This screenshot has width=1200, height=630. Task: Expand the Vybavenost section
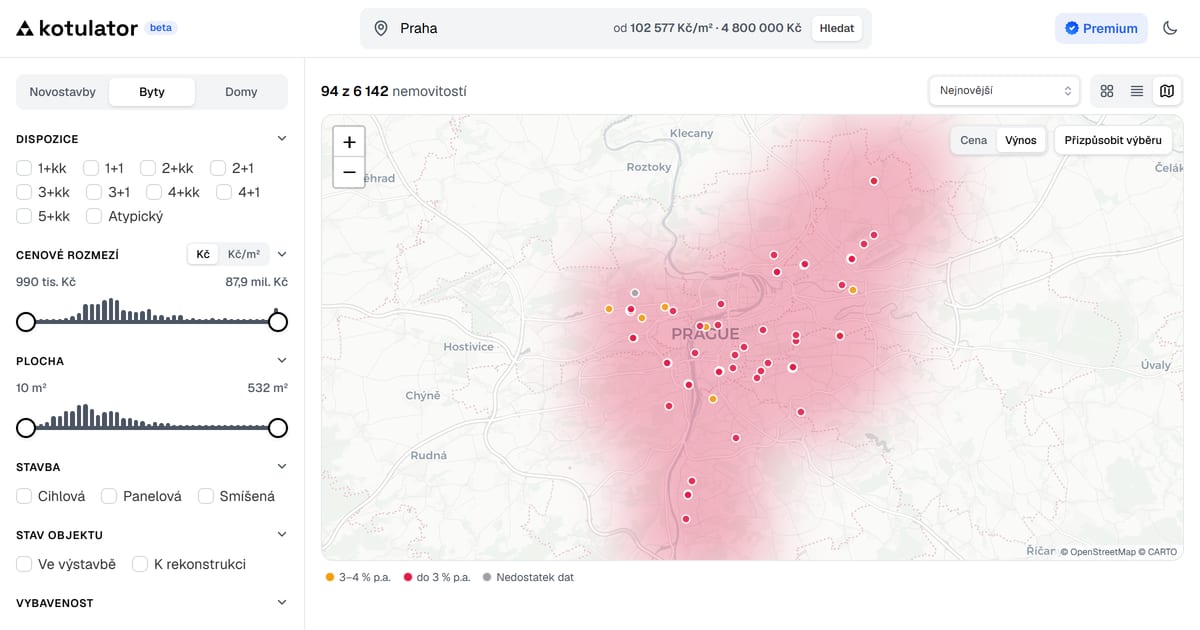282,603
